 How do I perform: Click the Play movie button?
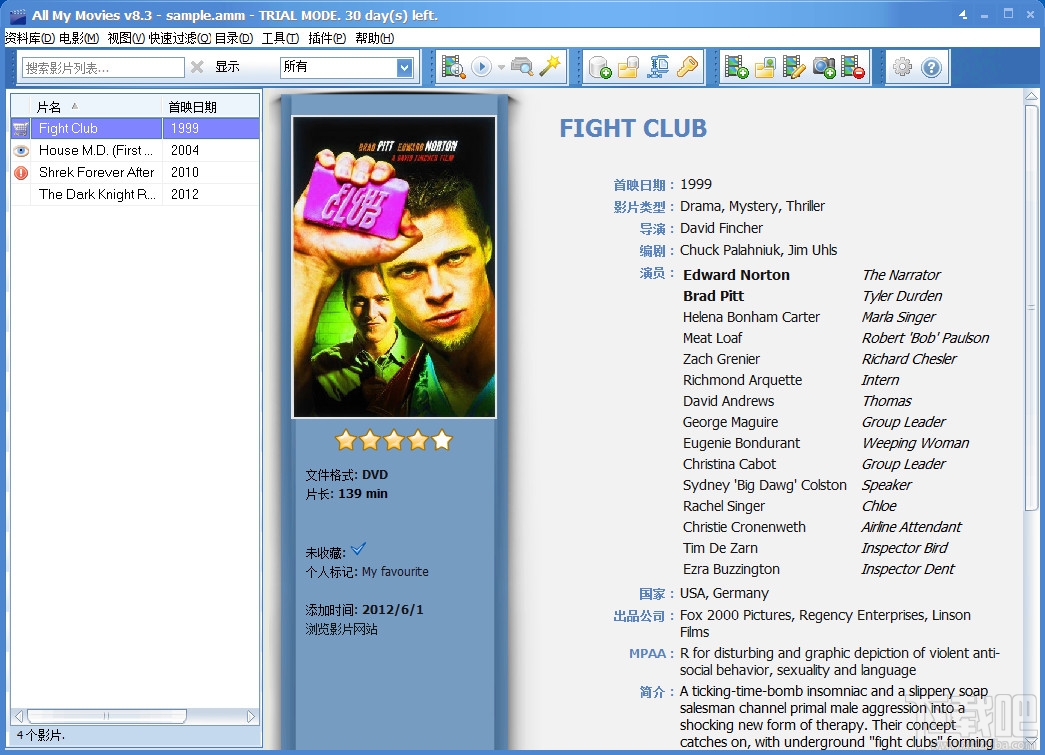pyautogui.click(x=481, y=67)
